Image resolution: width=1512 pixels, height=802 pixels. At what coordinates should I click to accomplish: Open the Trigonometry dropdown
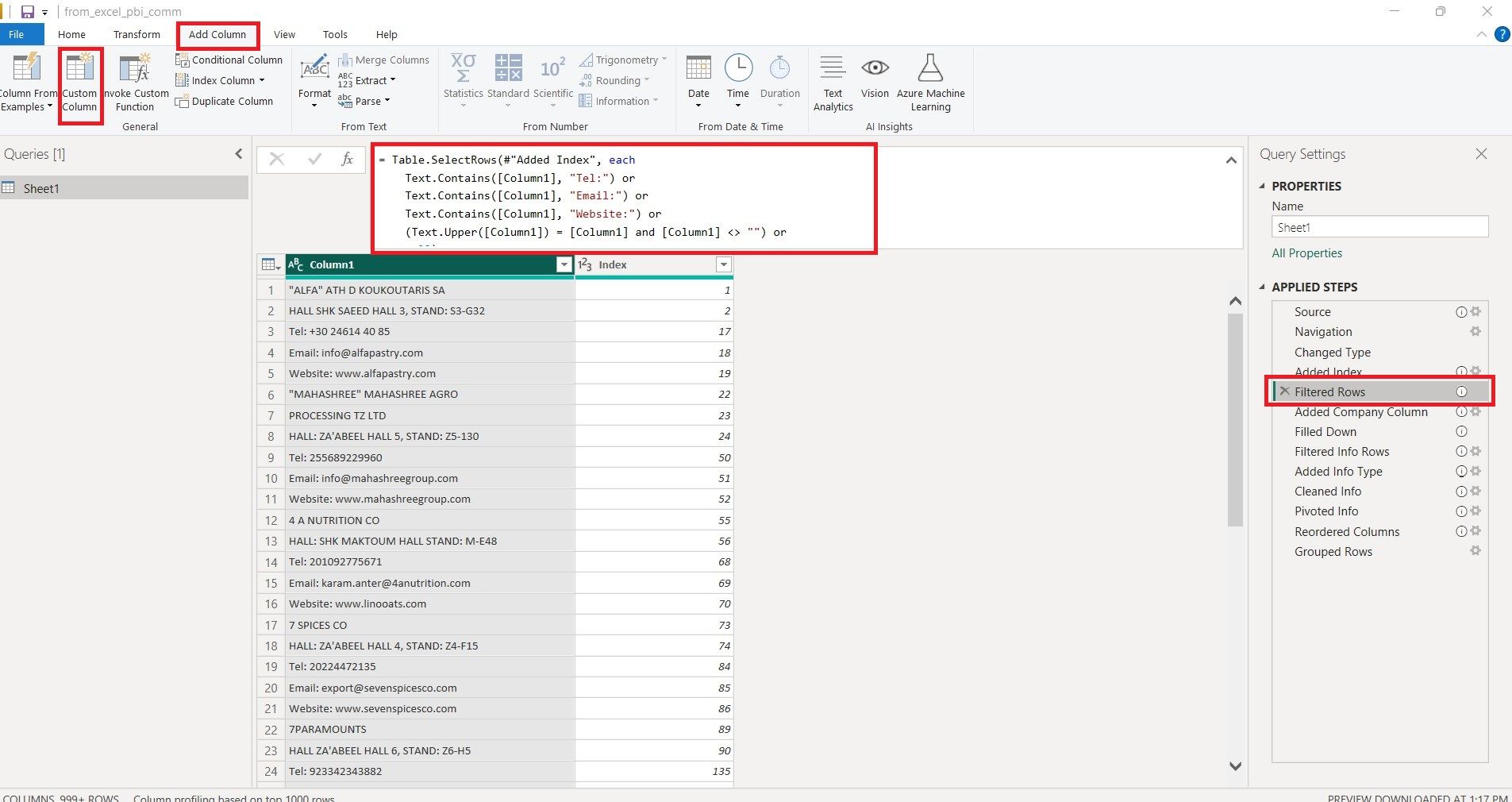623,60
